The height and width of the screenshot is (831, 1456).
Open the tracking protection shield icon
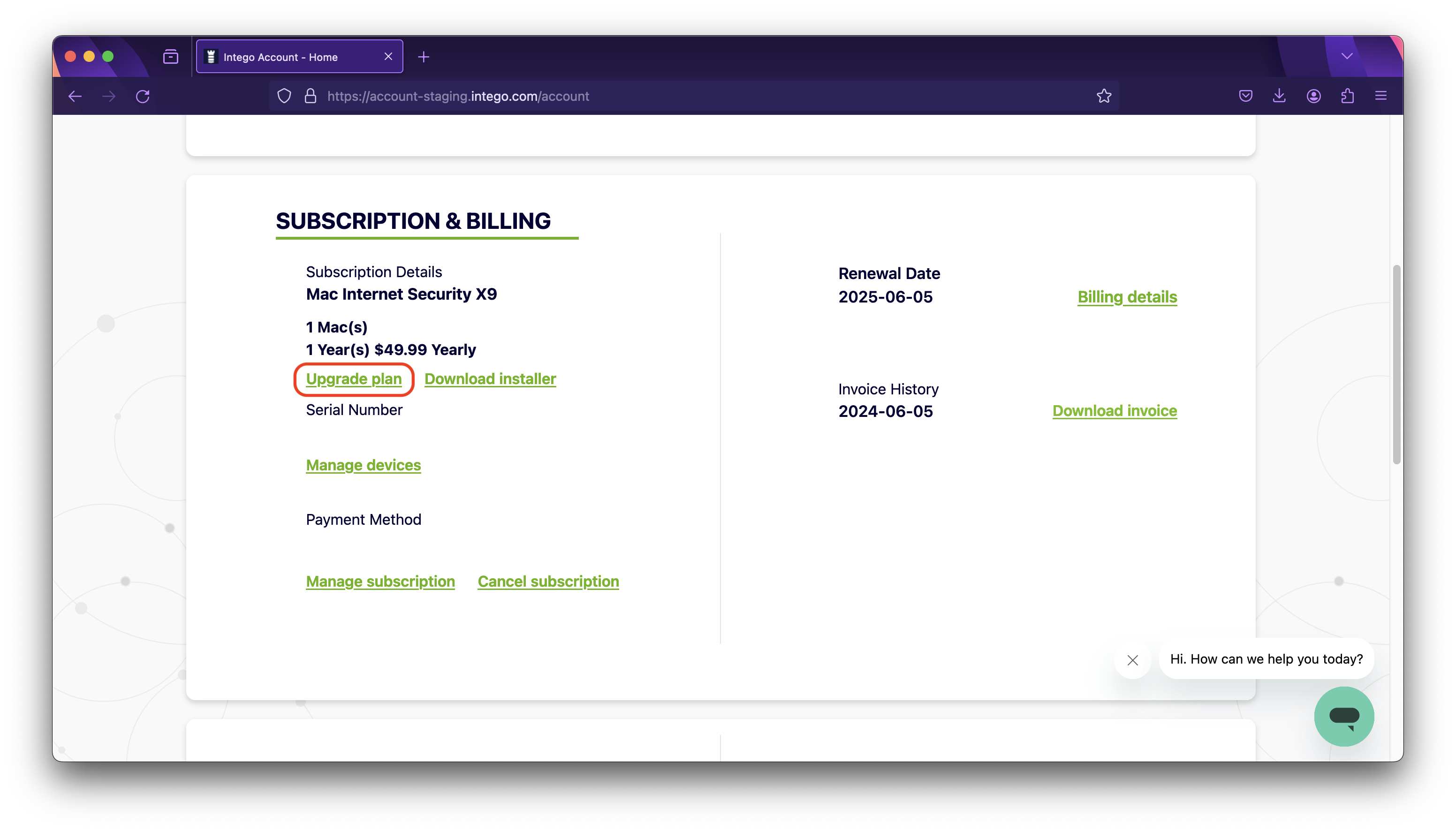(x=284, y=96)
